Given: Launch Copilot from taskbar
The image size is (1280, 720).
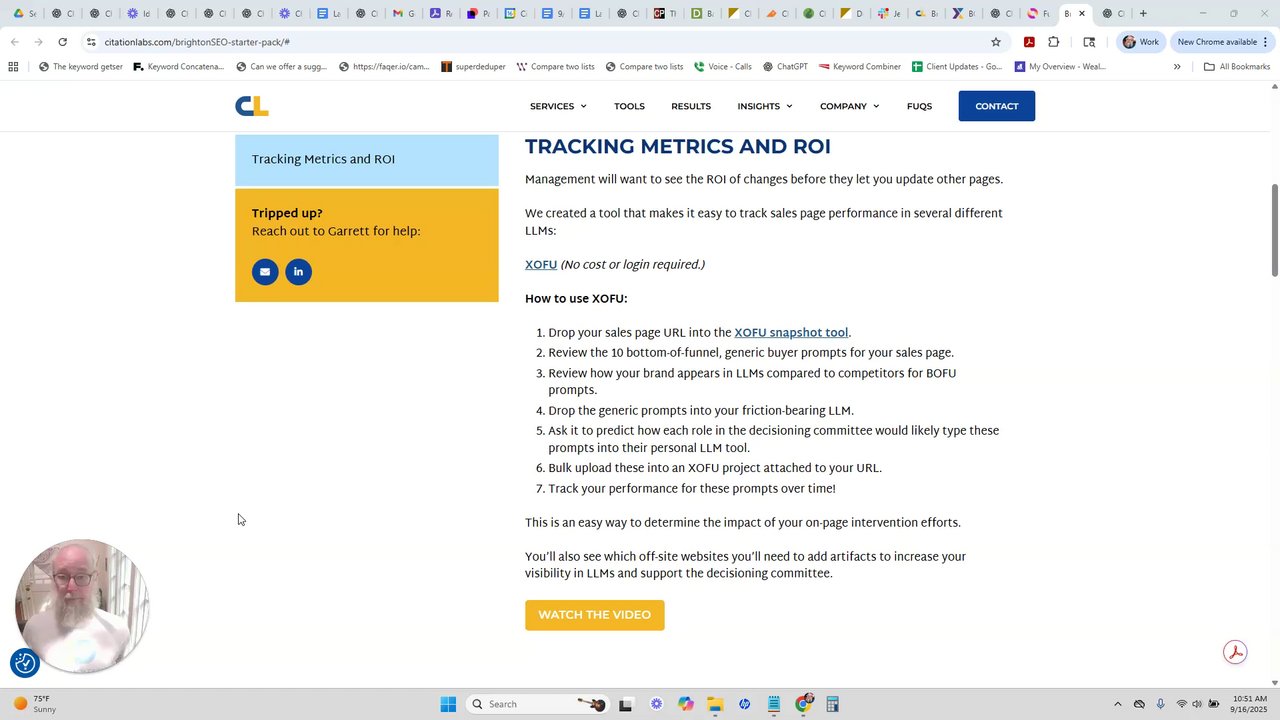Looking at the screenshot, I should point(685,704).
